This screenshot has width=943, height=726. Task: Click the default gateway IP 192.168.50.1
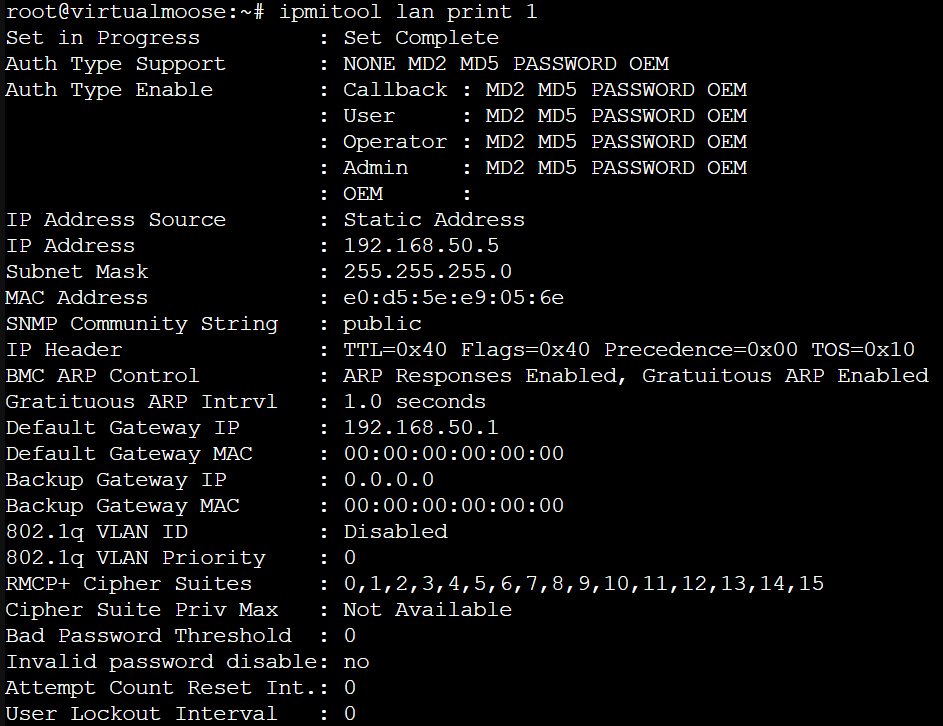coord(421,428)
